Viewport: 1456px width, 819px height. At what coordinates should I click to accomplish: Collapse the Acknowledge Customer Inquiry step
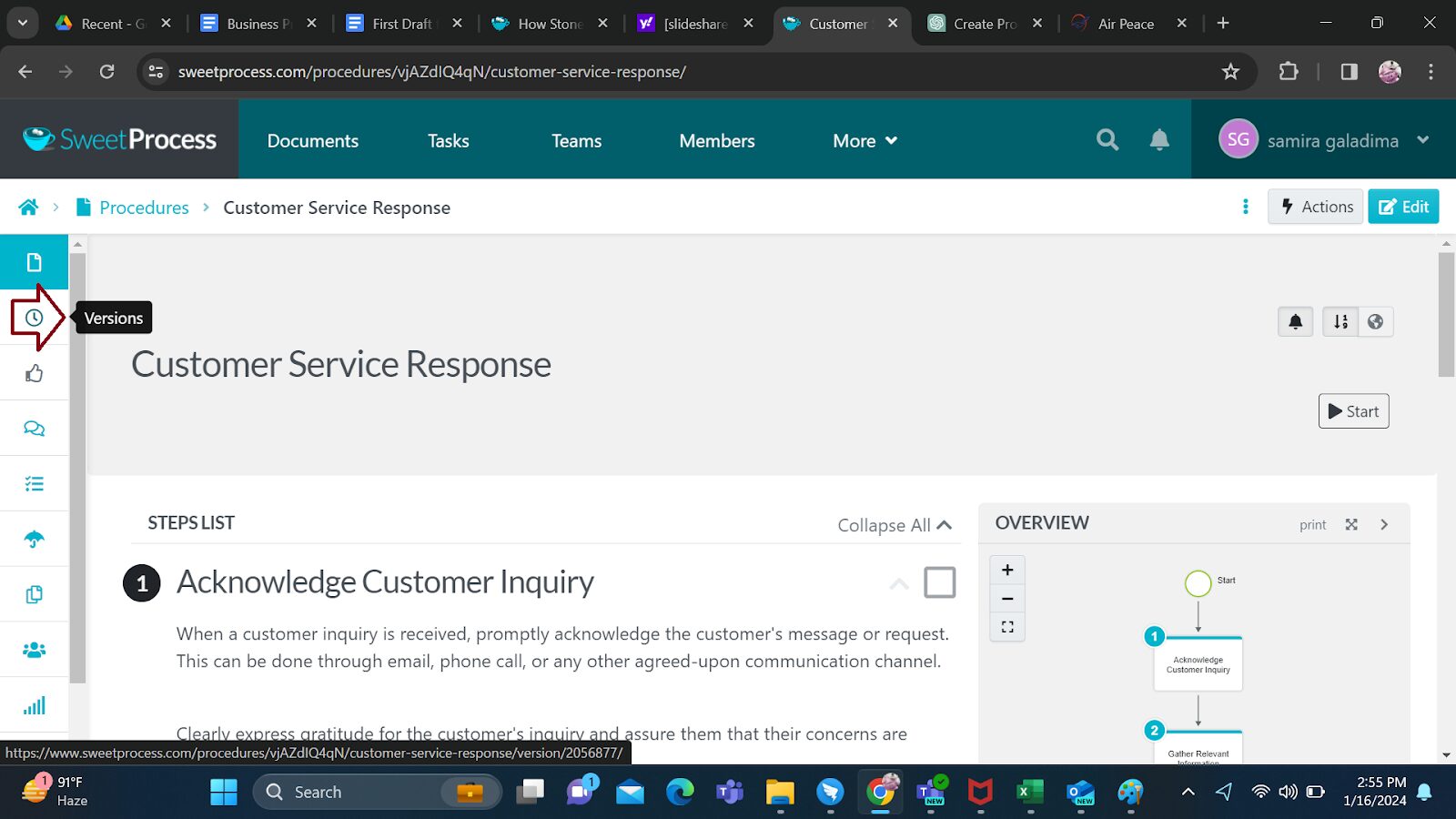coord(899,583)
